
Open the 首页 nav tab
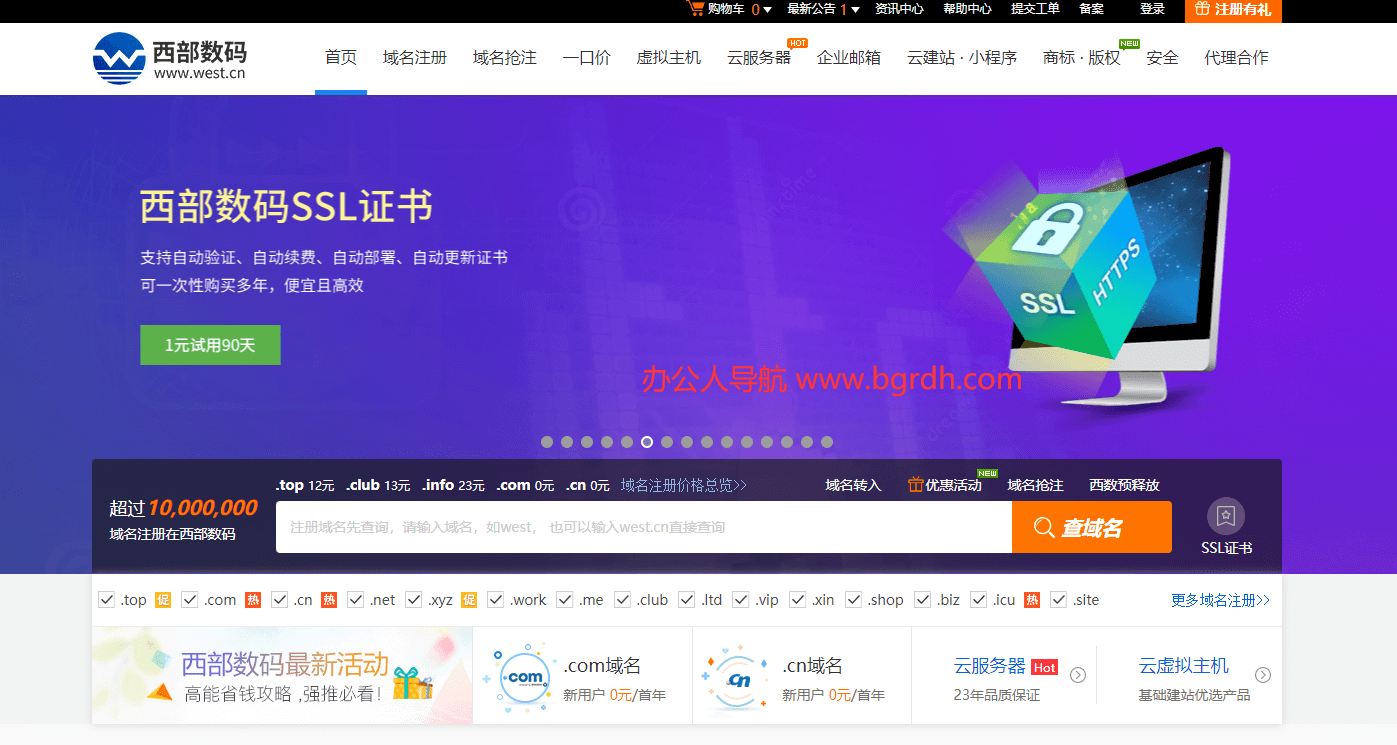pos(341,58)
